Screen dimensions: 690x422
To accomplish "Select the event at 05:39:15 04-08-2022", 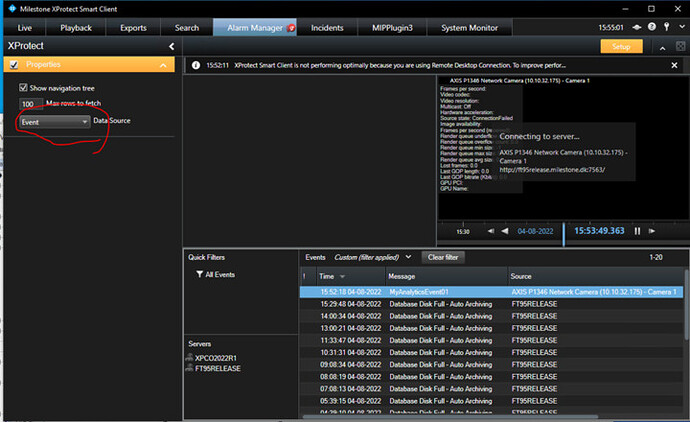I will (491, 401).
